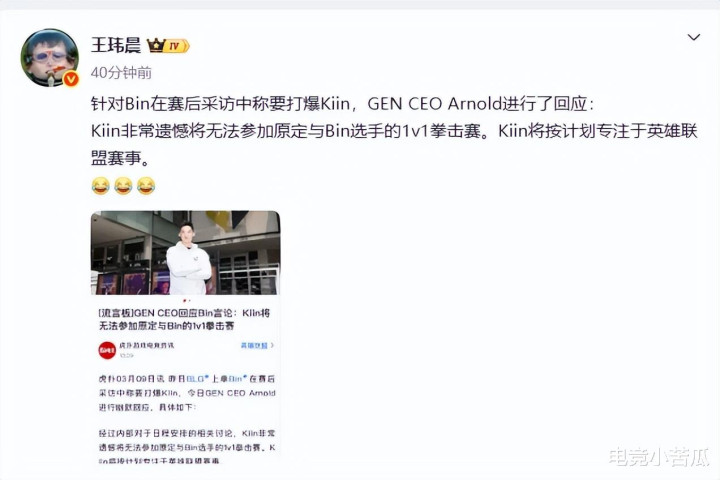Expand the post options chevron menu
Image resolution: width=720 pixels, height=480 pixels.
pyautogui.click(x=693, y=37)
